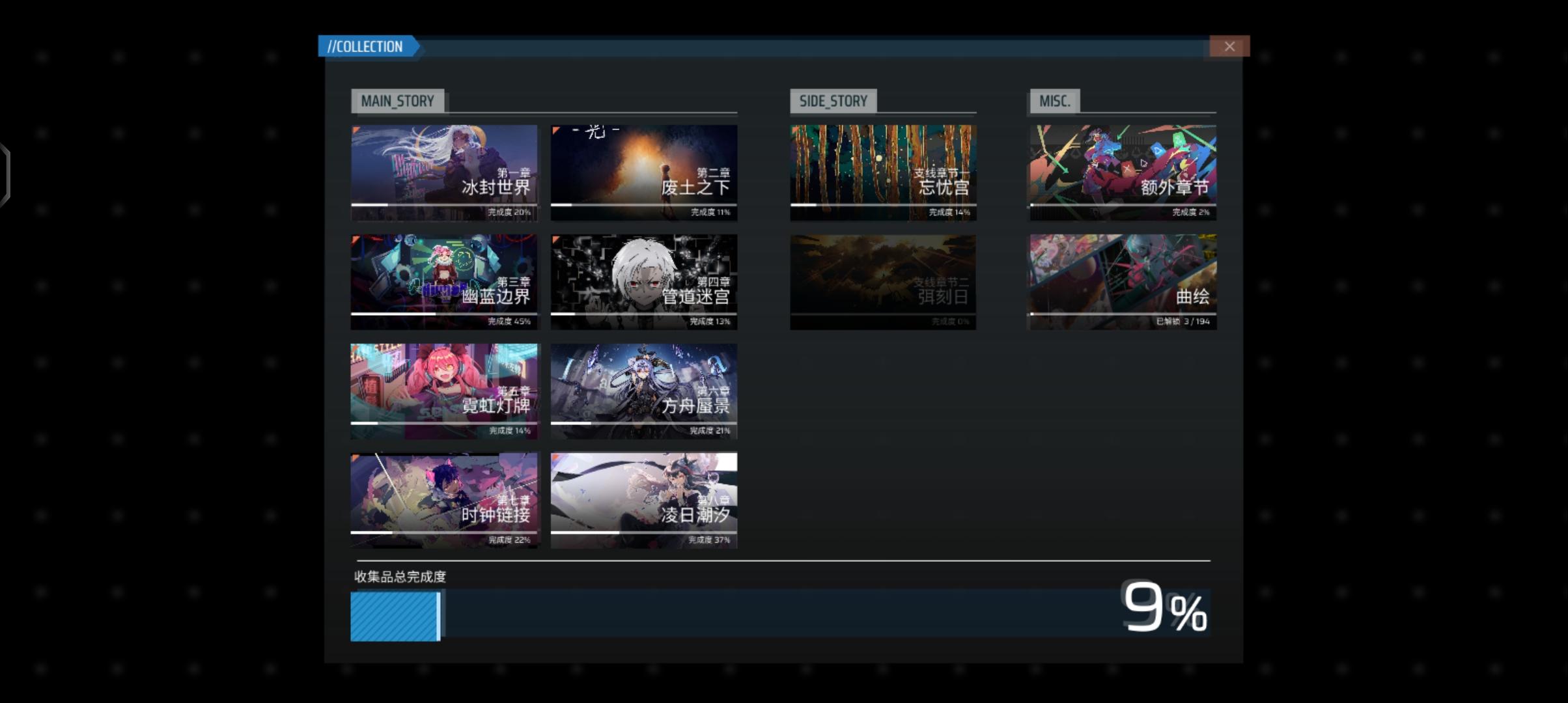Open chapter six 方舟蜃景 card
1568x703 pixels.
[x=644, y=391]
